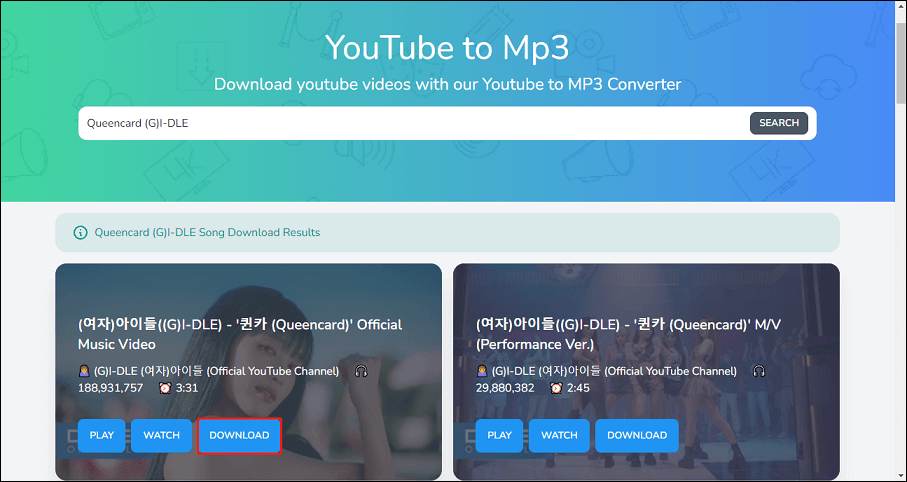This screenshot has width=907, height=482.
Task: Click the view count 29,880,382
Action: tap(505, 388)
